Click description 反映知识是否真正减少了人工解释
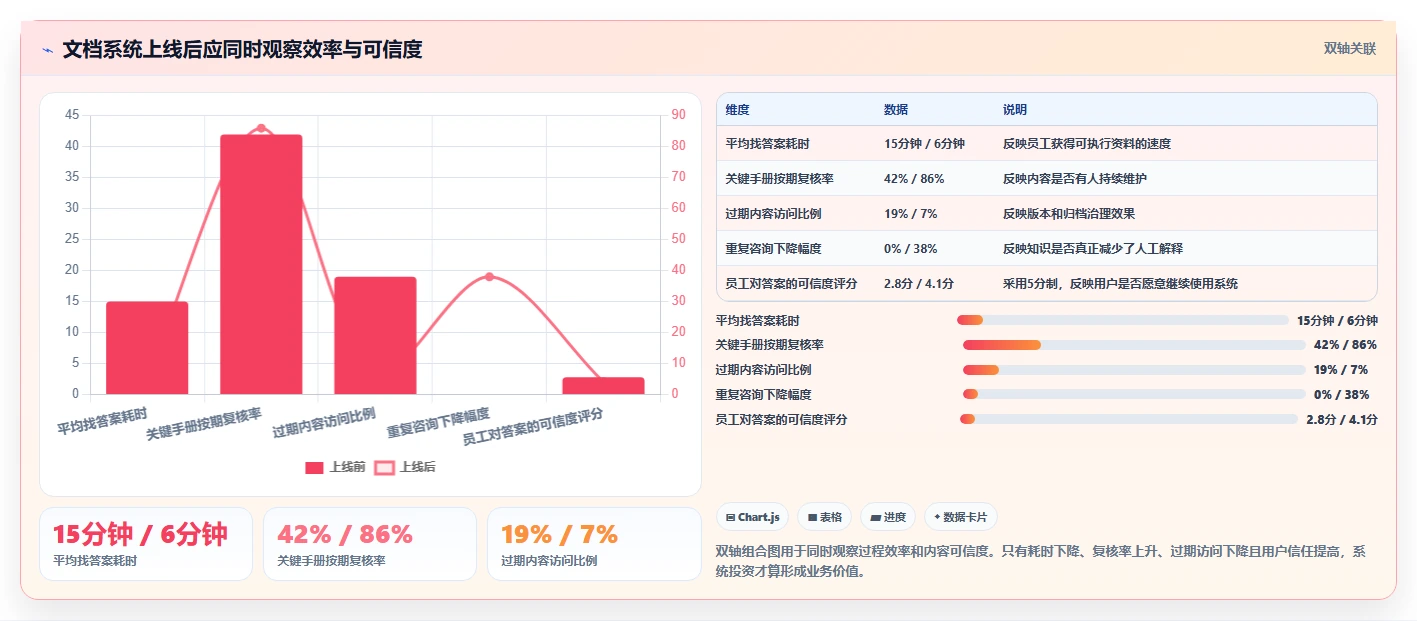Image resolution: width=1417 pixels, height=621 pixels. [x=1093, y=249]
